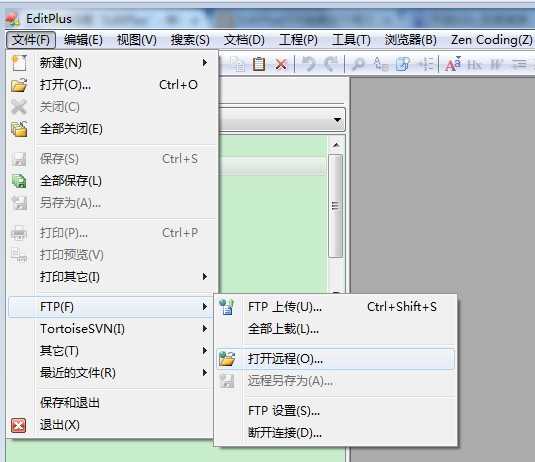The image size is (535, 462).
Task: Select 全部上载(L)... in FTP submenu
Action: pyautogui.click(x=335, y=329)
